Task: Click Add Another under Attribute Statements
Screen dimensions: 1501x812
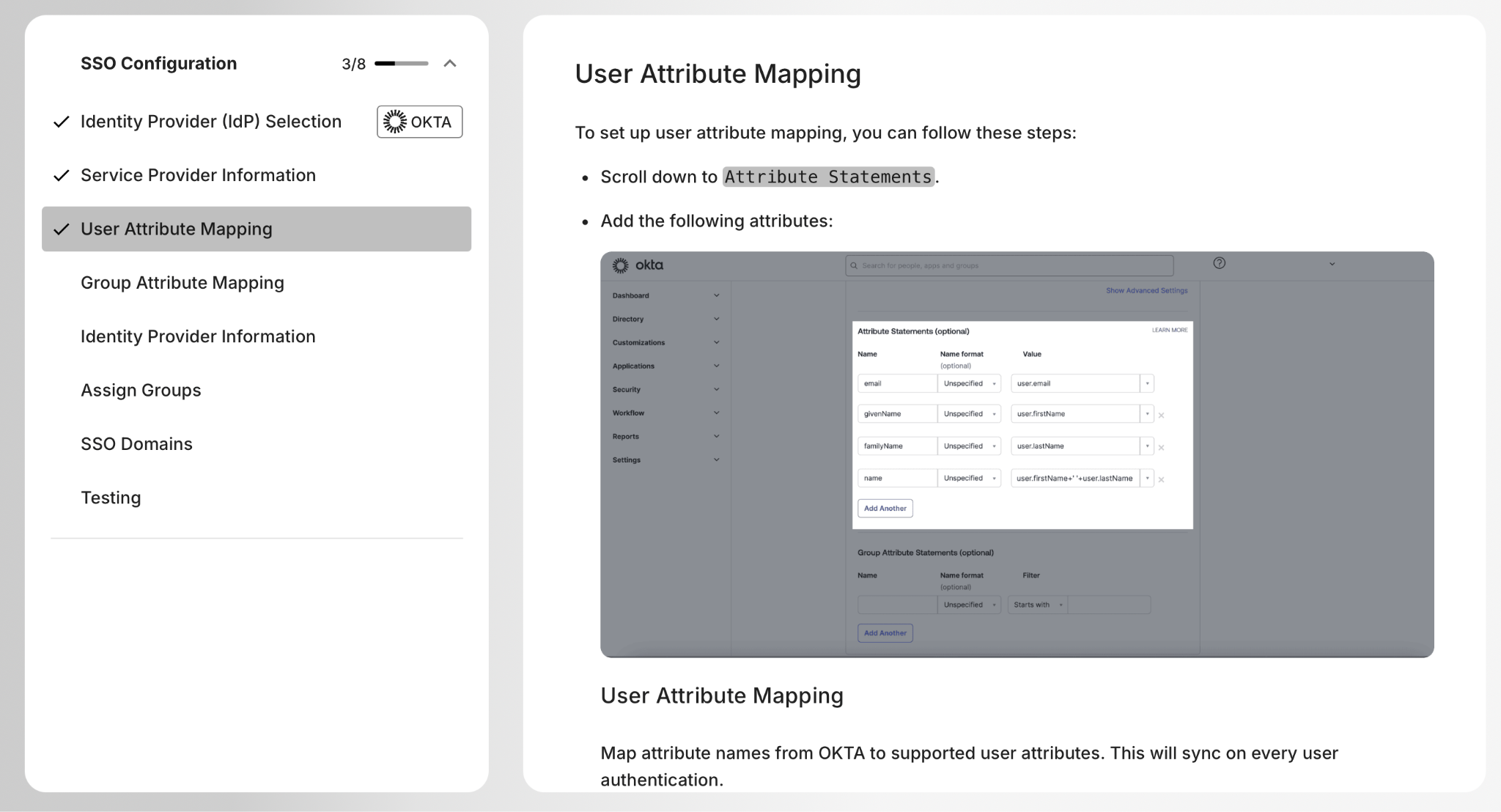Action: pos(885,509)
